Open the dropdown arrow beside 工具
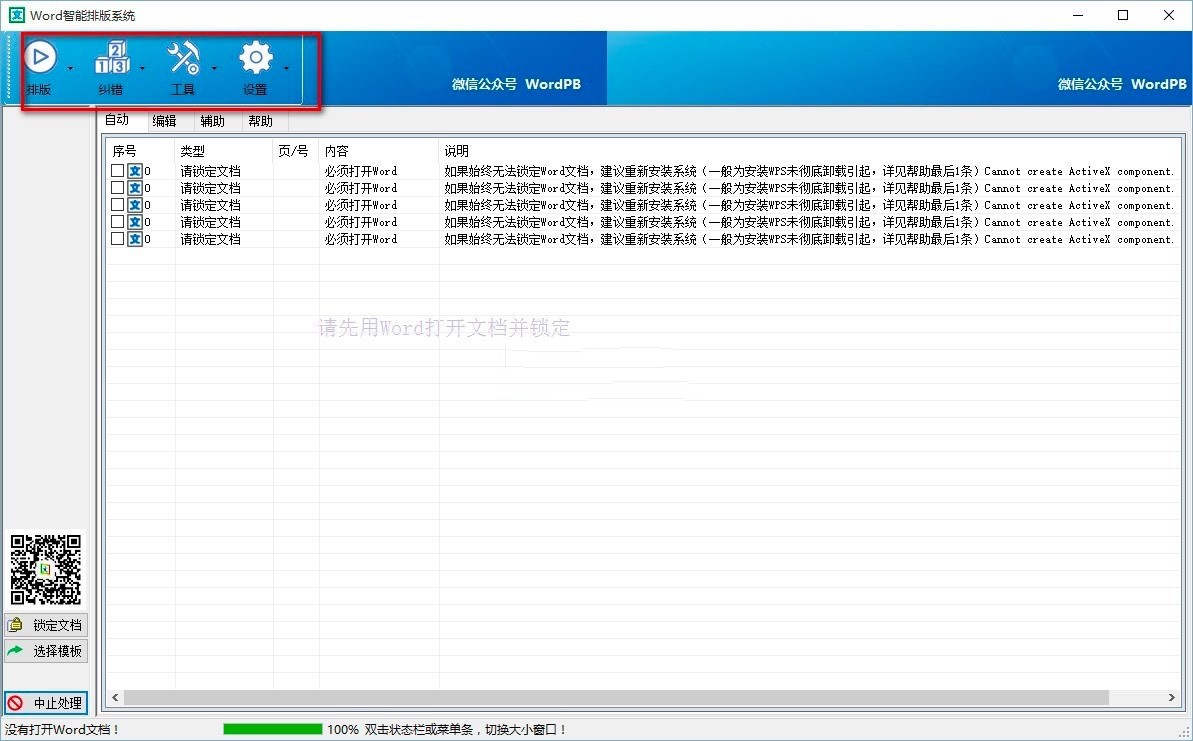The width and height of the screenshot is (1193, 741). coord(215,68)
